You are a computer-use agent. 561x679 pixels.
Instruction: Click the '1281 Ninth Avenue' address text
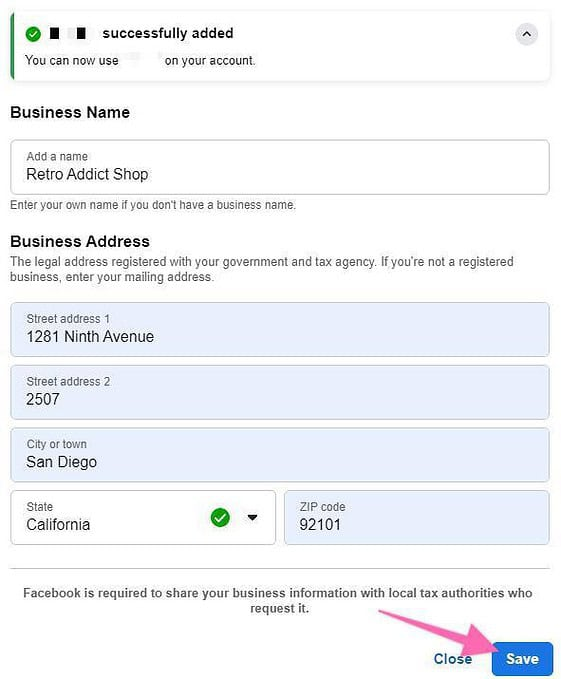point(90,337)
